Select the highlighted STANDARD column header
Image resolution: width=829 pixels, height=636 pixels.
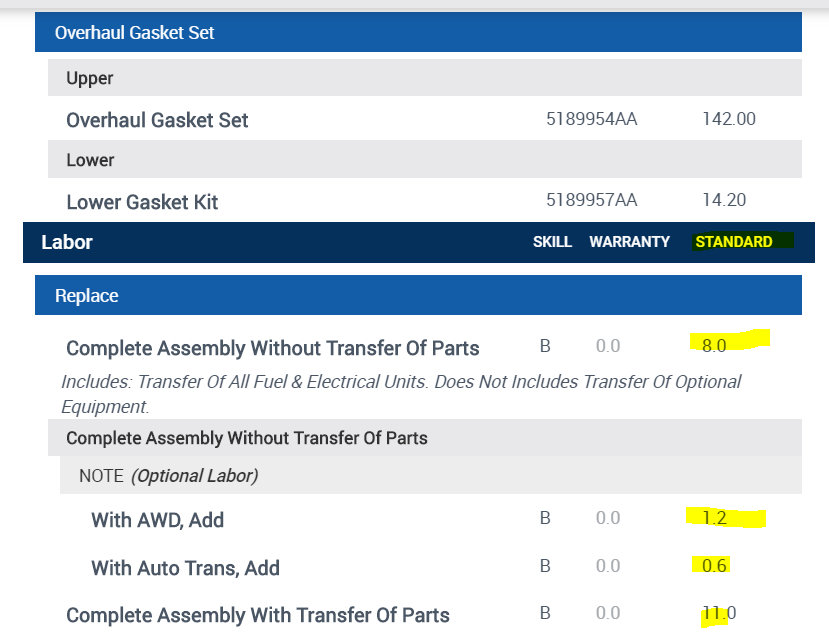(734, 242)
